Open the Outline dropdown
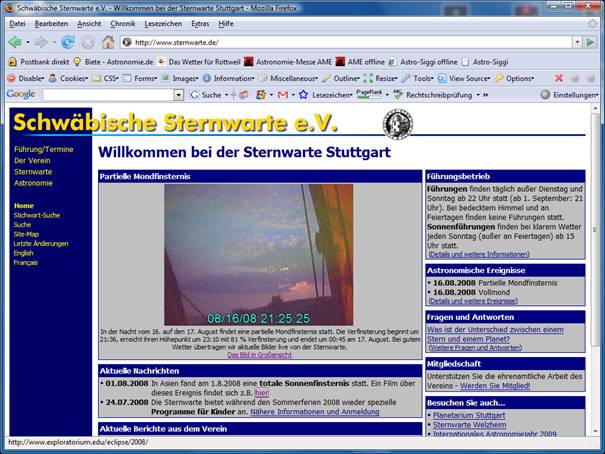 341,78
